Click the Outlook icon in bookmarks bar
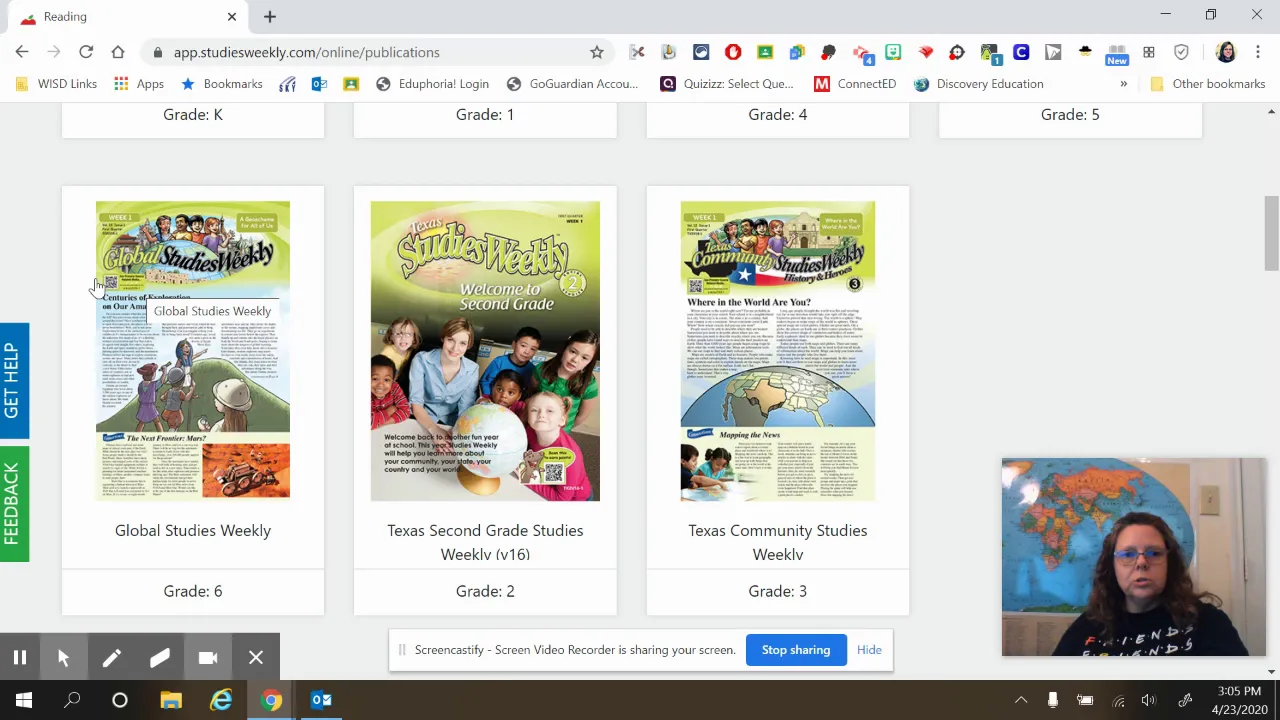Screen dimensions: 1280x720 click(319, 84)
